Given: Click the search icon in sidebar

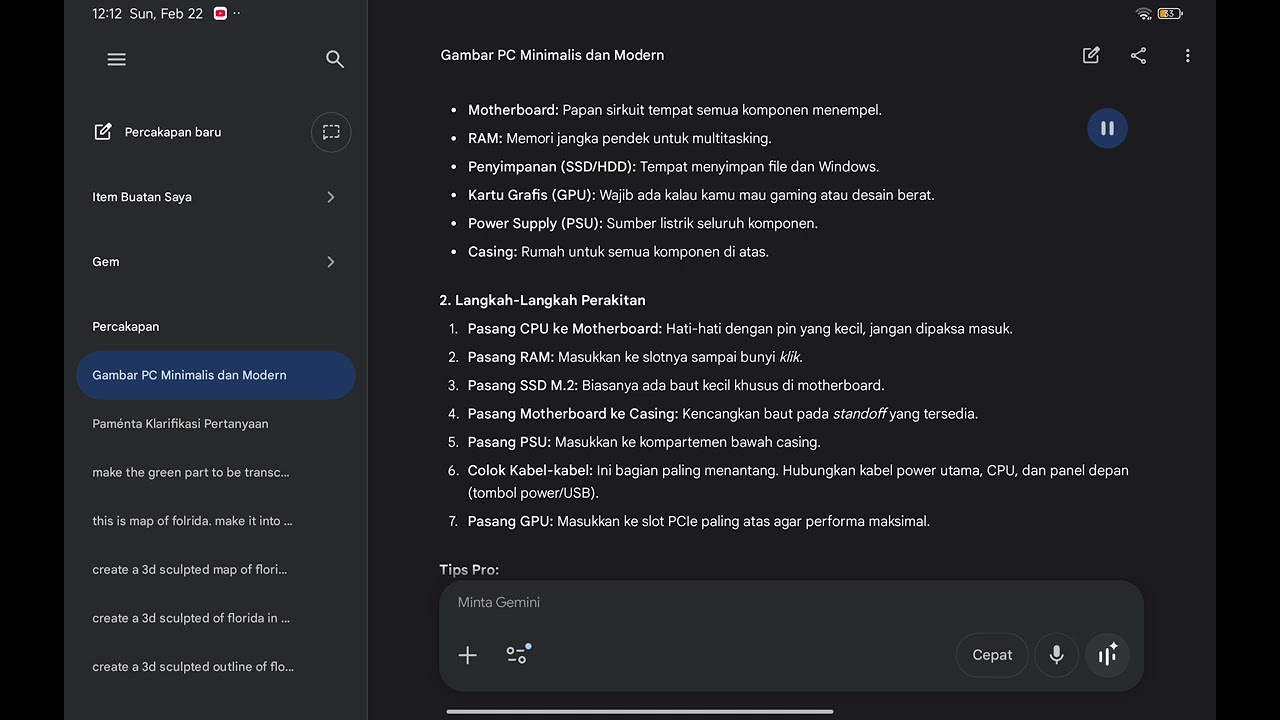Looking at the screenshot, I should point(335,60).
